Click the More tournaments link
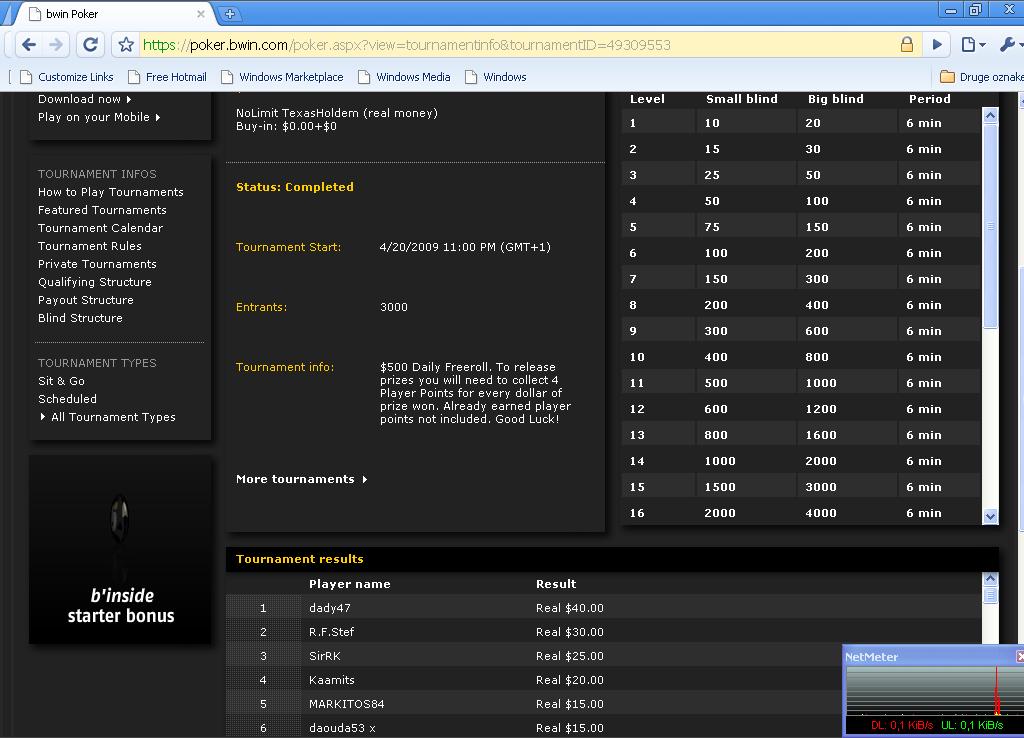 click(302, 479)
